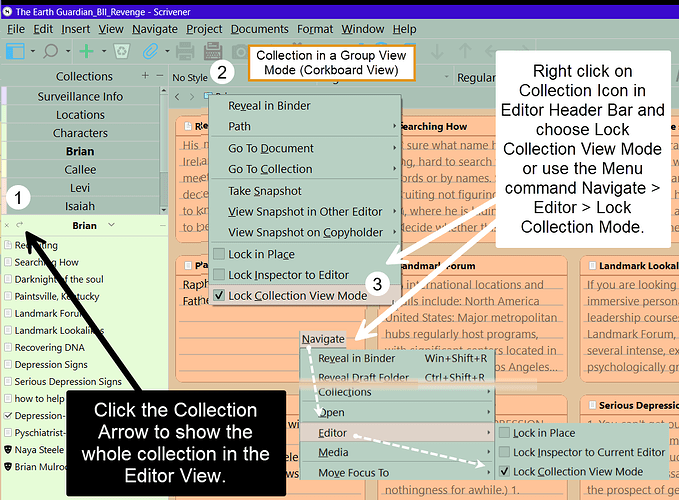This screenshot has width=679, height=500.
Task: Click the Brian collection arrow icon
Action: (x=19, y=225)
